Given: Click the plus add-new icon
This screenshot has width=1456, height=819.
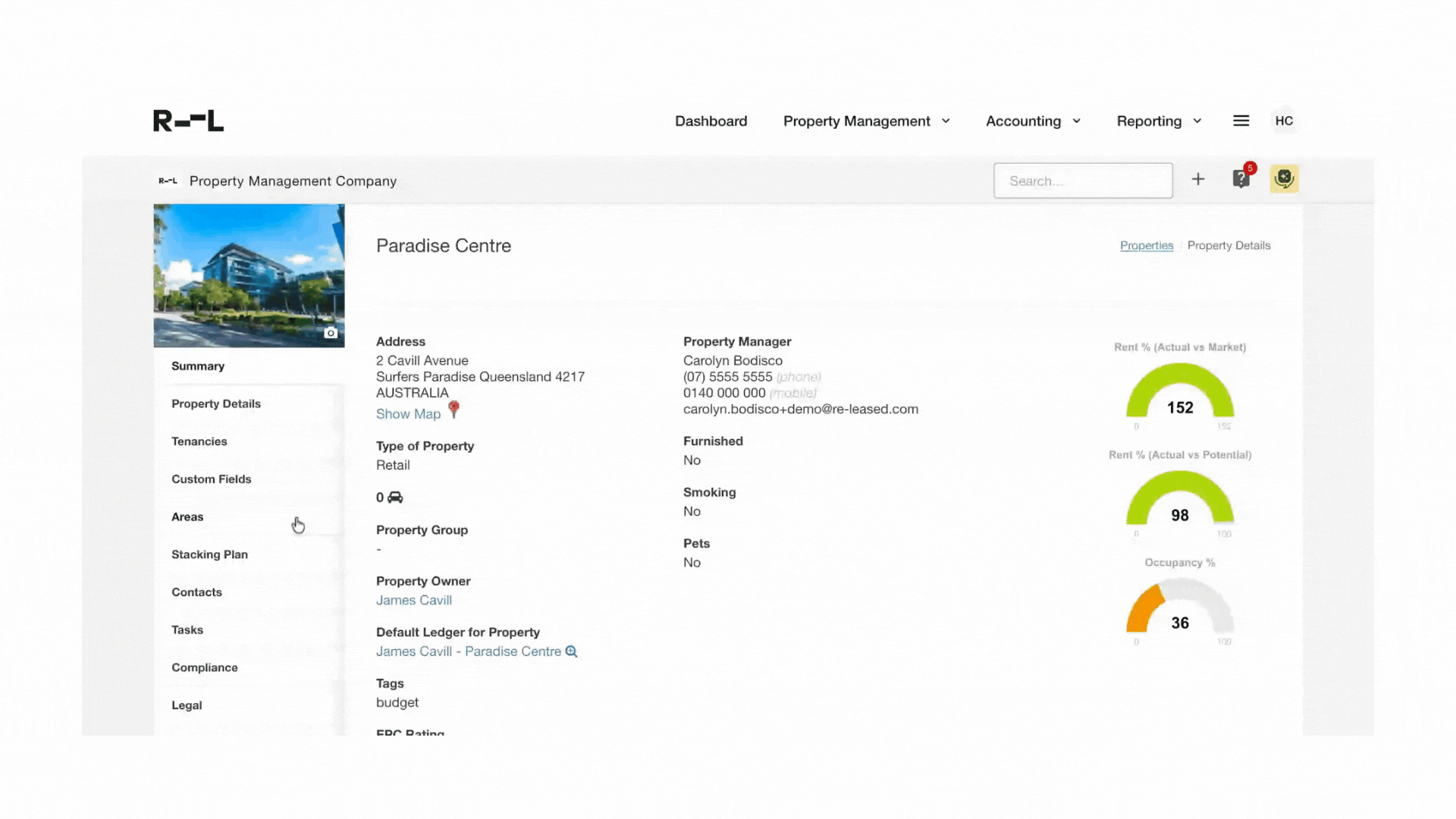Looking at the screenshot, I should [1198, 180].
